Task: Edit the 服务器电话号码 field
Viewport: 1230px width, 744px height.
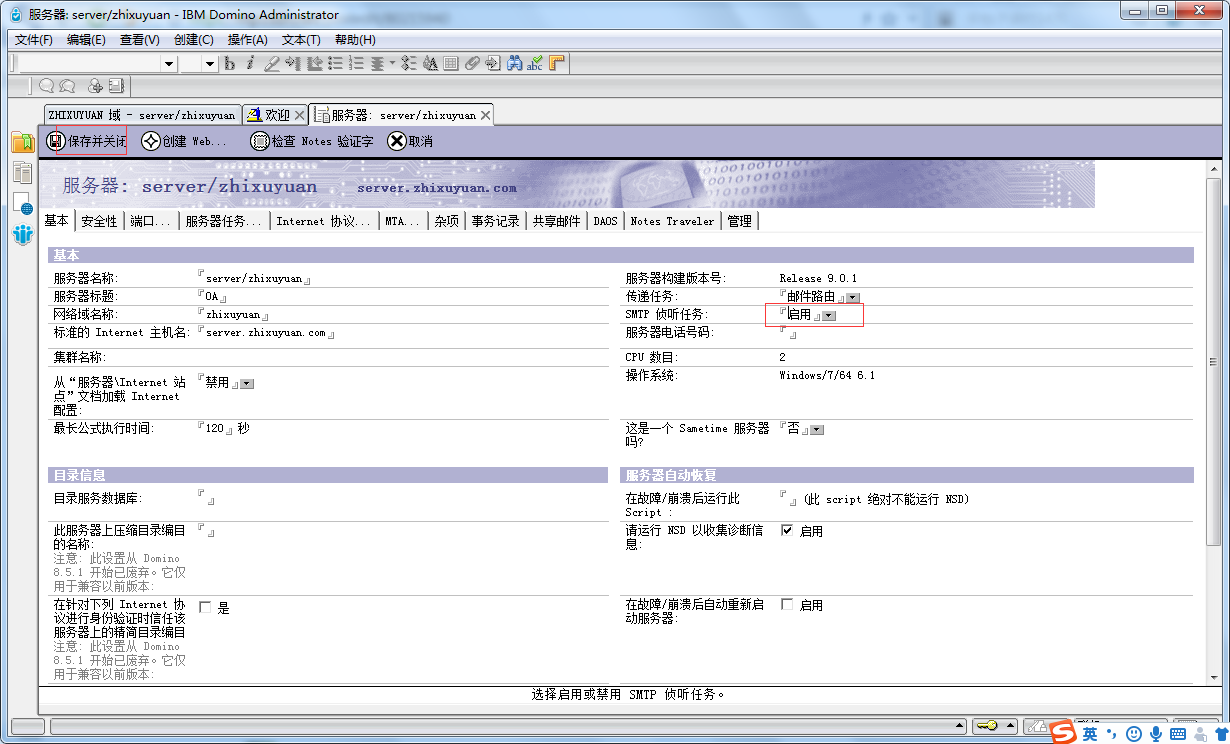Action: pos(788,333)
